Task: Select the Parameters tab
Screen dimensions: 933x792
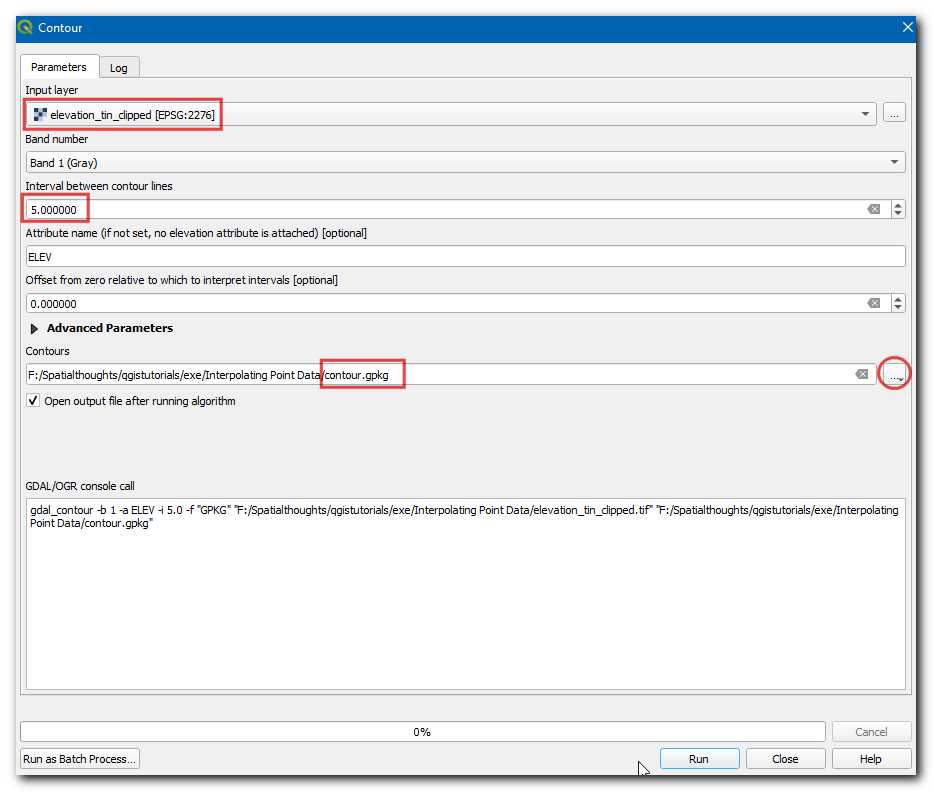Action: coord(59,67)
